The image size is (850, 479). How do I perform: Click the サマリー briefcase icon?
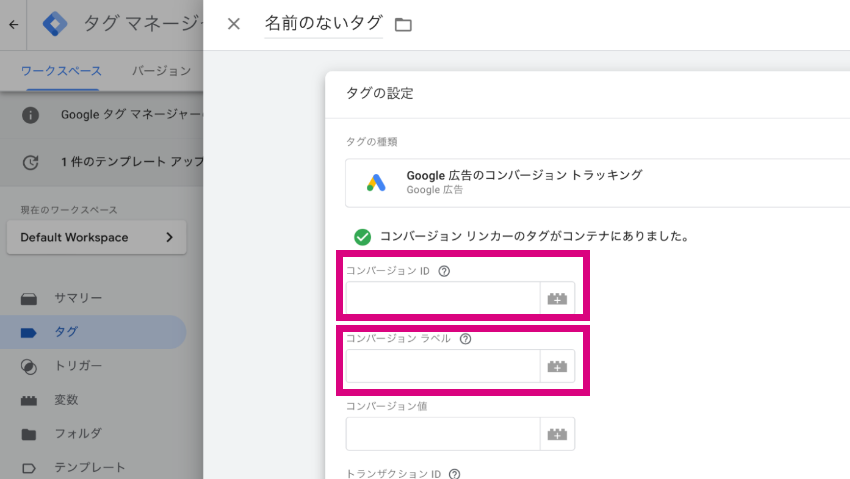click(29, 299)
